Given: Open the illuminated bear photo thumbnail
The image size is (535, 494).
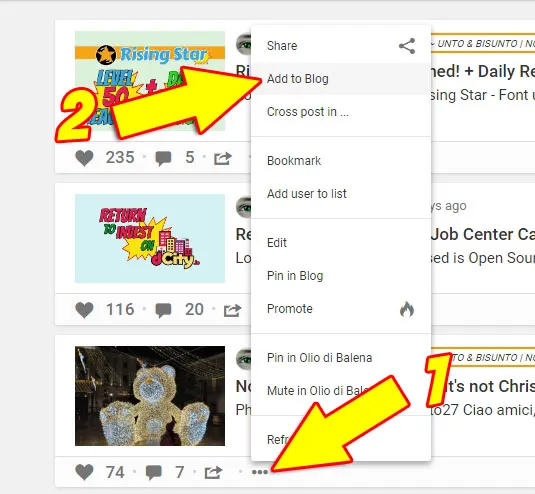Looking at the screenshot, I should click(150, 396).
